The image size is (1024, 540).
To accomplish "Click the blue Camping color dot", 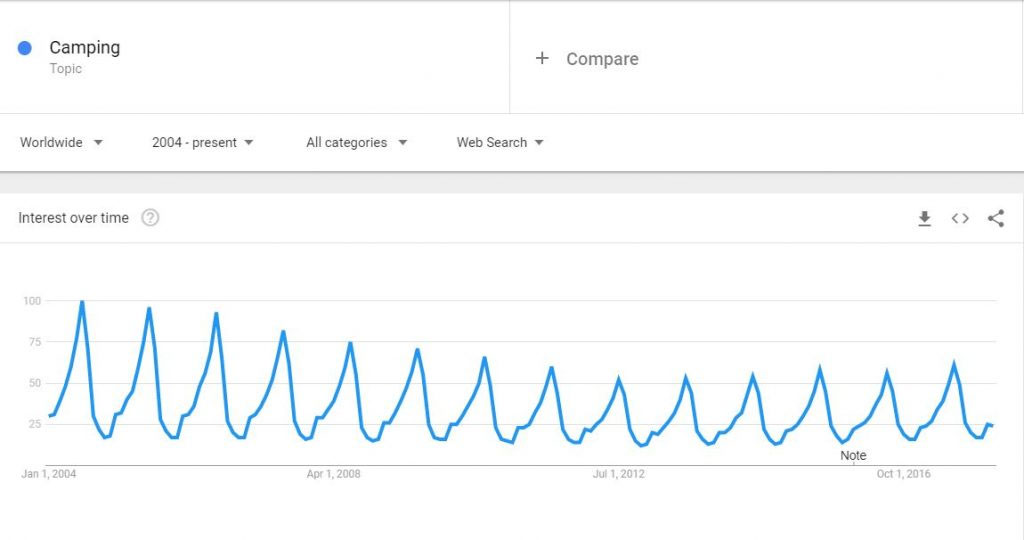I will coord(25,48).
